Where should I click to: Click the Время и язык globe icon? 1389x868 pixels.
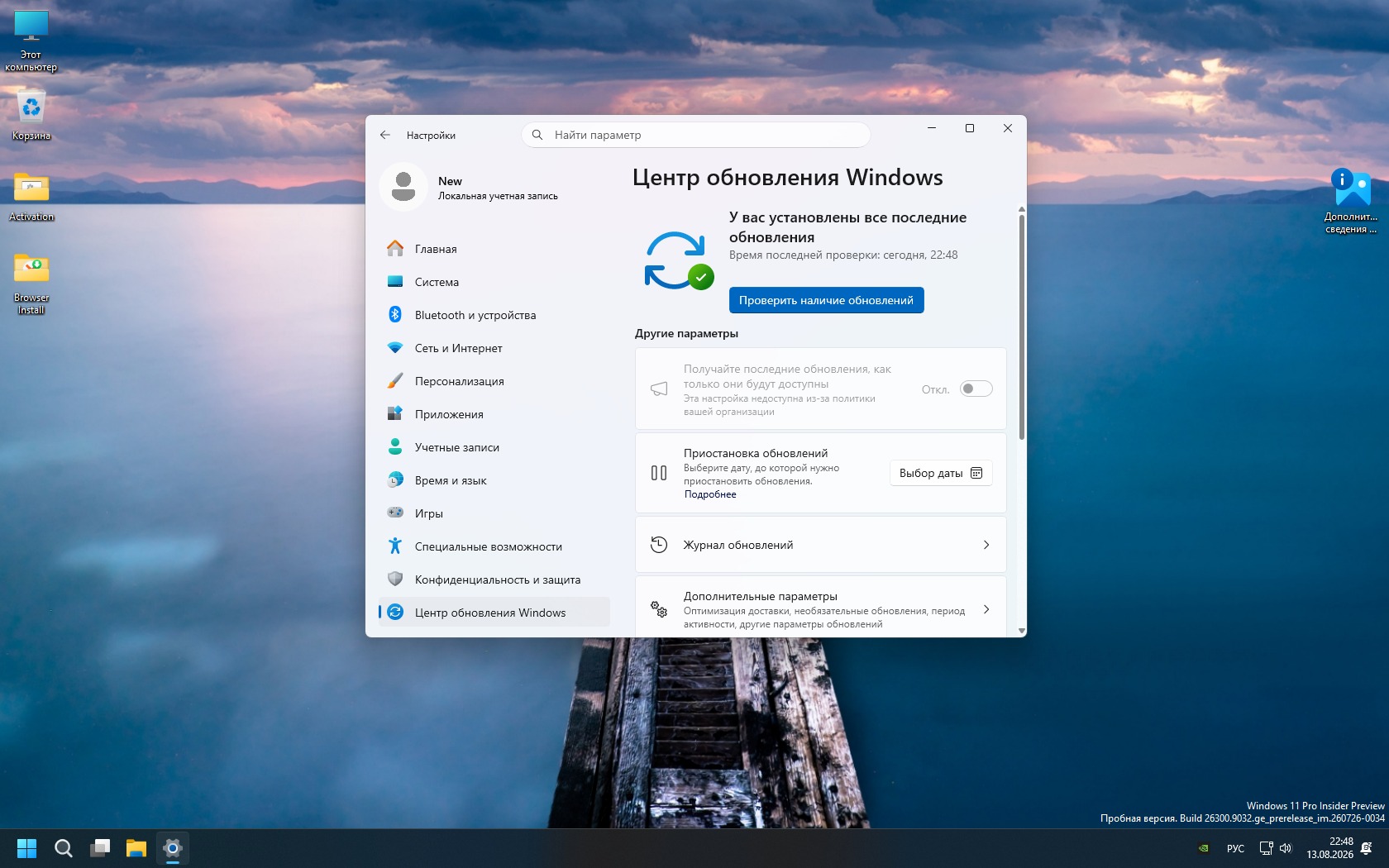tap(395, 480)
